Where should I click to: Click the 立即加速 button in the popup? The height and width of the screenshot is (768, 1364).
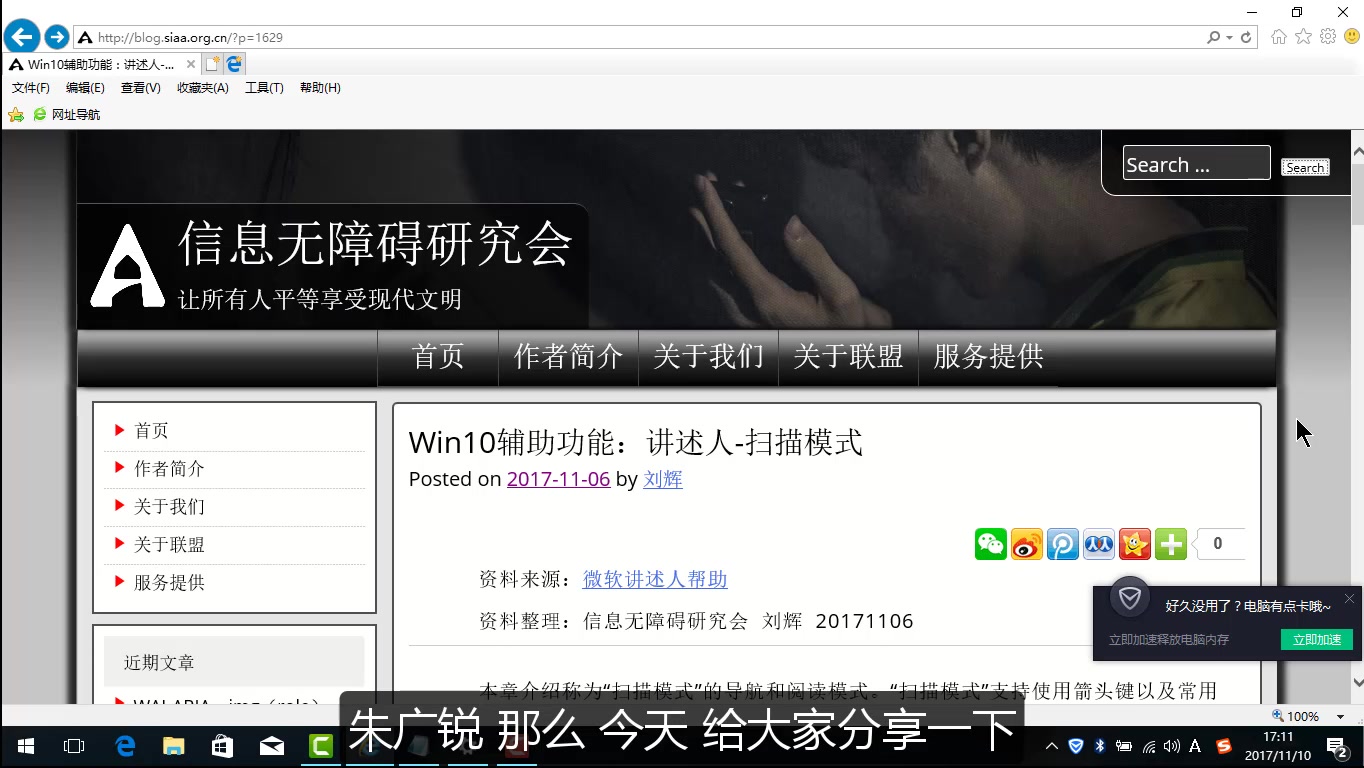click(1317, 640)
